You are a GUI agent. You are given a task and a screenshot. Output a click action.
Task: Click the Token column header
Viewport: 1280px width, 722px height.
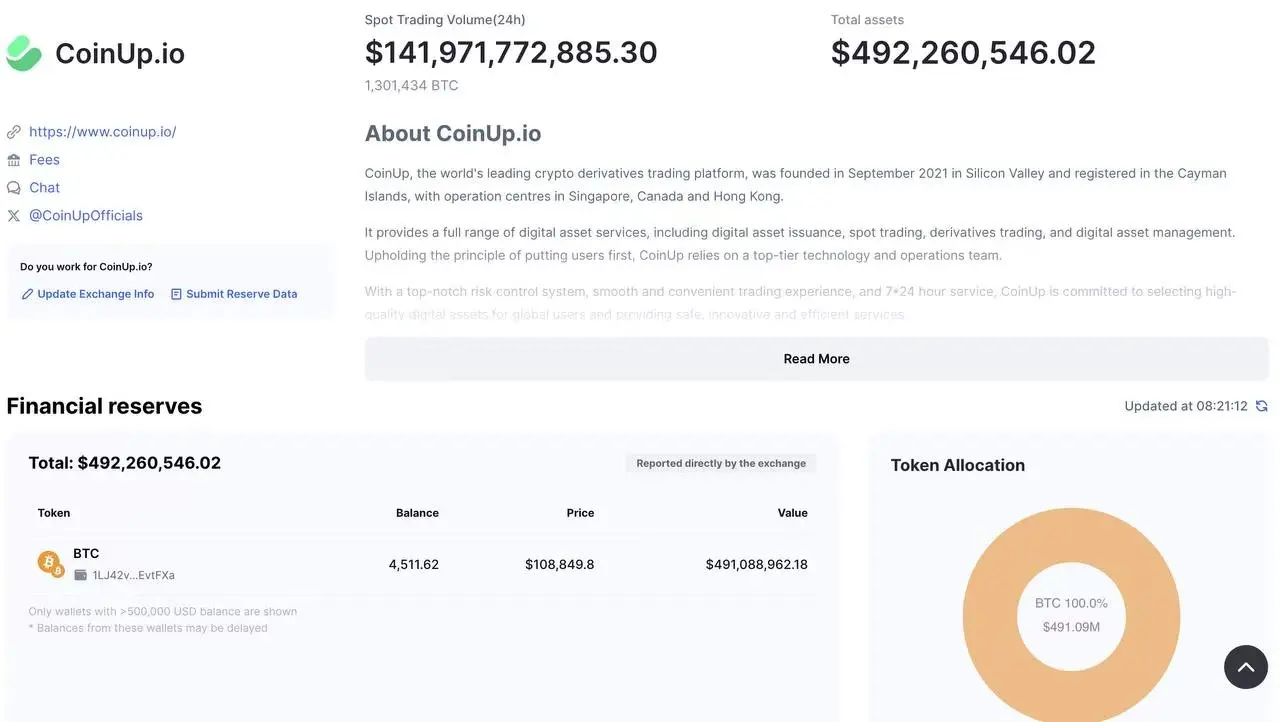click(54, 513)
